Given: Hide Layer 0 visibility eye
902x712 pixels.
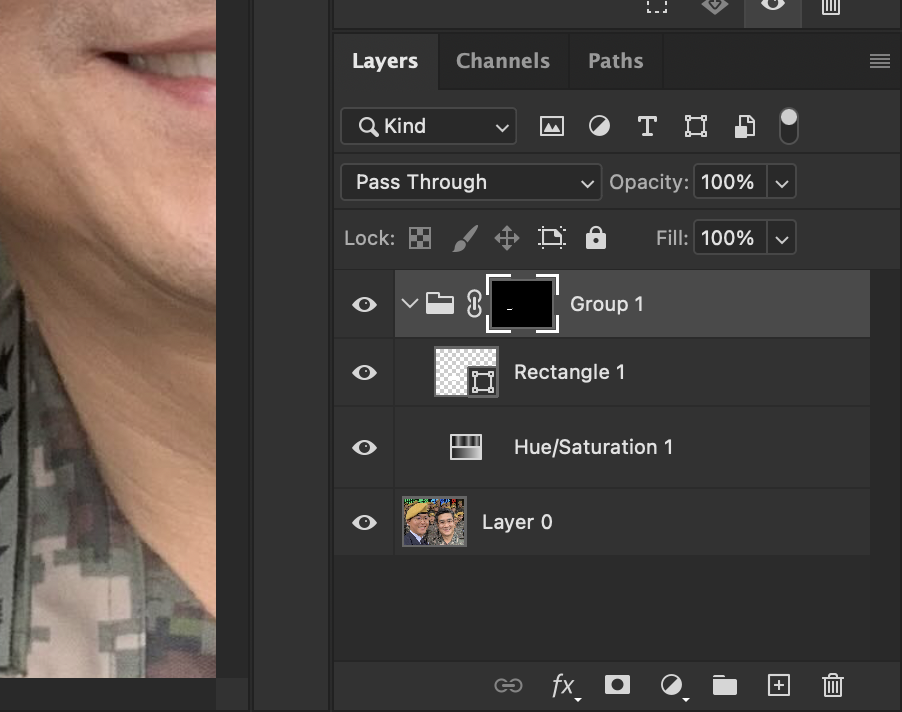Looking at the screenshot, I should coord(364,522).
